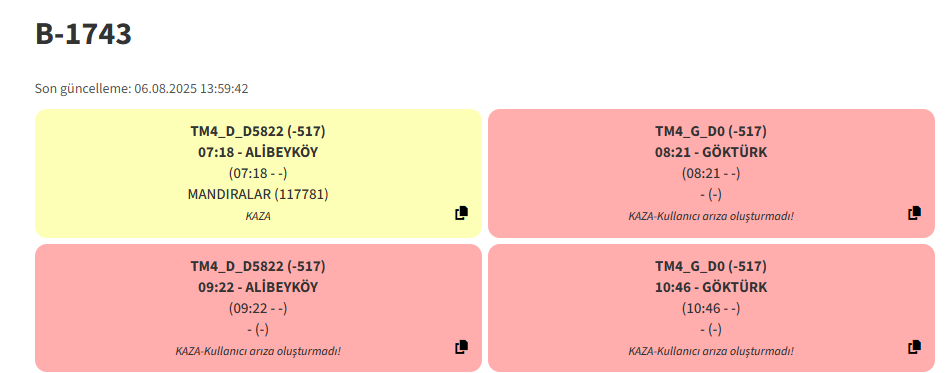Click the (08:21 - -) time range

[x=711, y=173]
